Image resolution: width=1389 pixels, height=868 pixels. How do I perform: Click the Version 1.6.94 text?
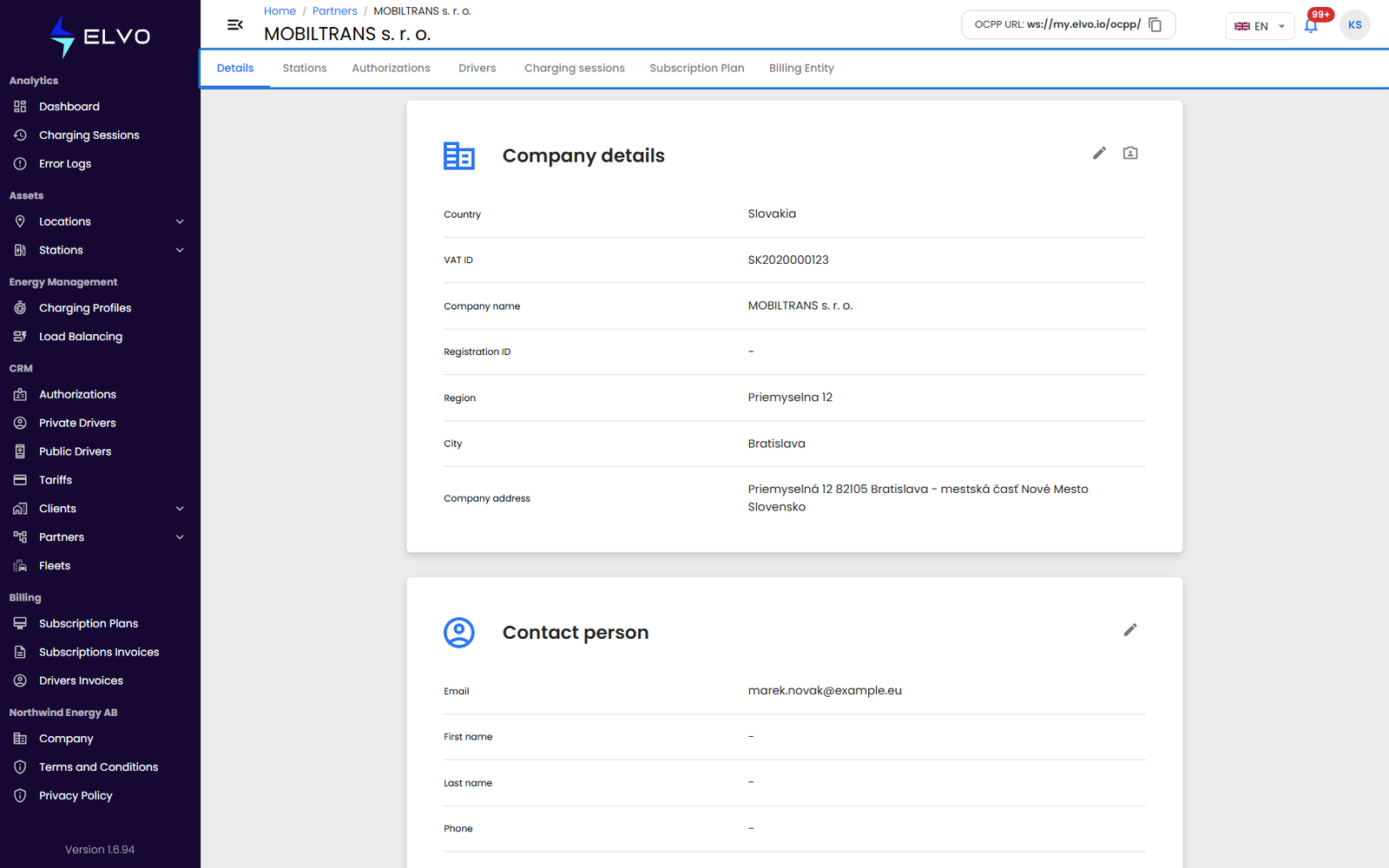point(100,850)
